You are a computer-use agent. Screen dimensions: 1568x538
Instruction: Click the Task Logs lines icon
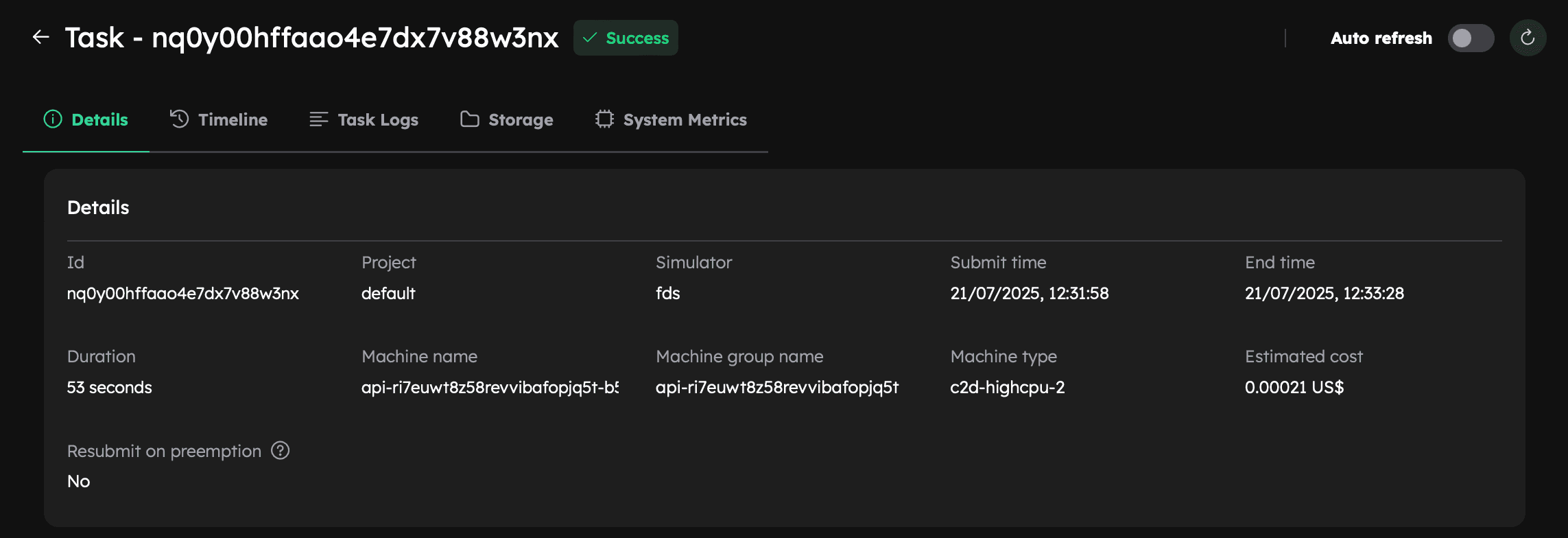pos(318,119)
